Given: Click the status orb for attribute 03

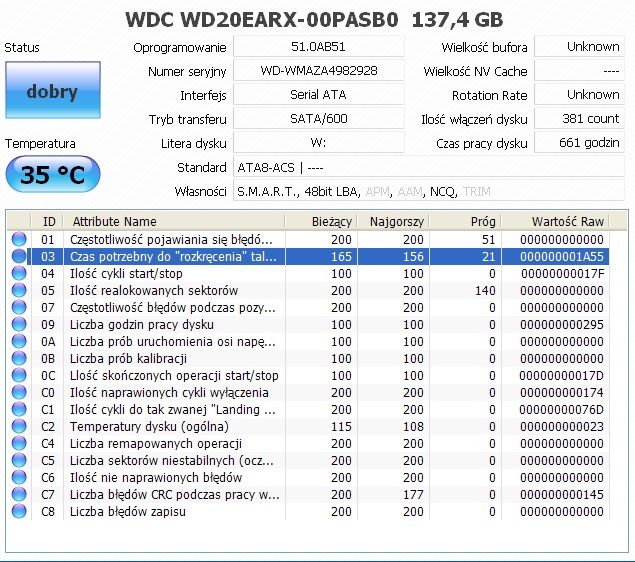Looking at the screenshot, I should [x=19, y=256].
